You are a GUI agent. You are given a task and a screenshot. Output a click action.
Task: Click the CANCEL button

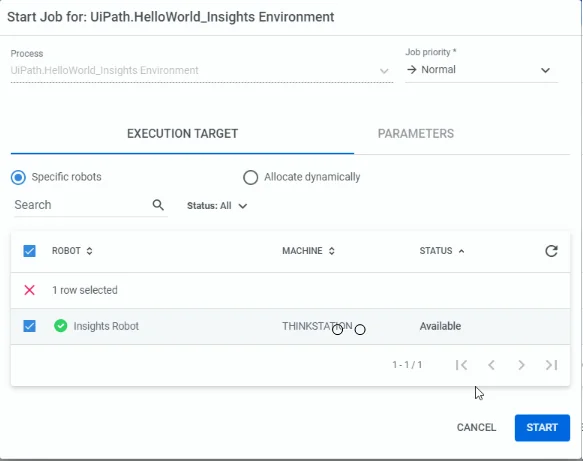click(476, 428)
